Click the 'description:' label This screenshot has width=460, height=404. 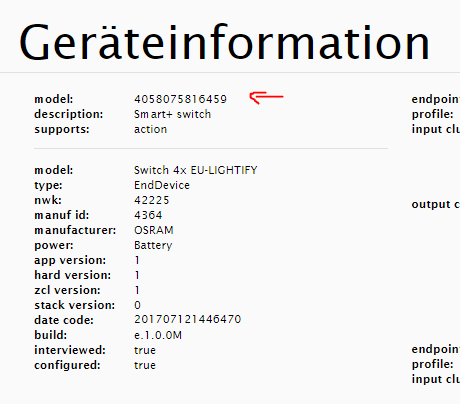(x=69, y=114)
